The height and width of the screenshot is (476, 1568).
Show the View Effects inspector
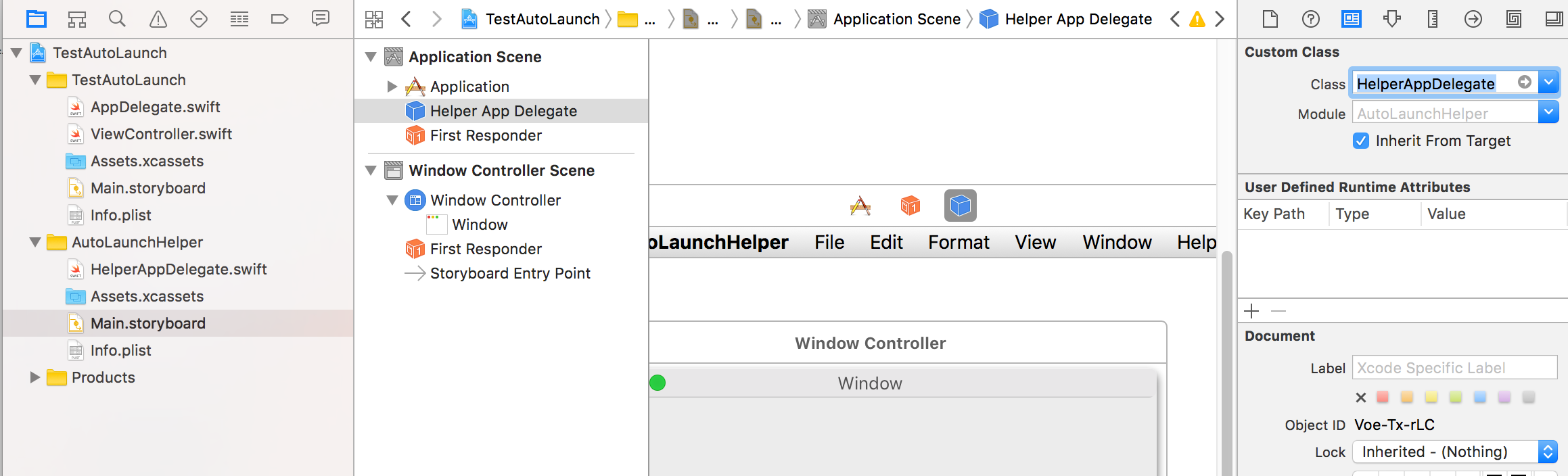[x=1554, y=19]
